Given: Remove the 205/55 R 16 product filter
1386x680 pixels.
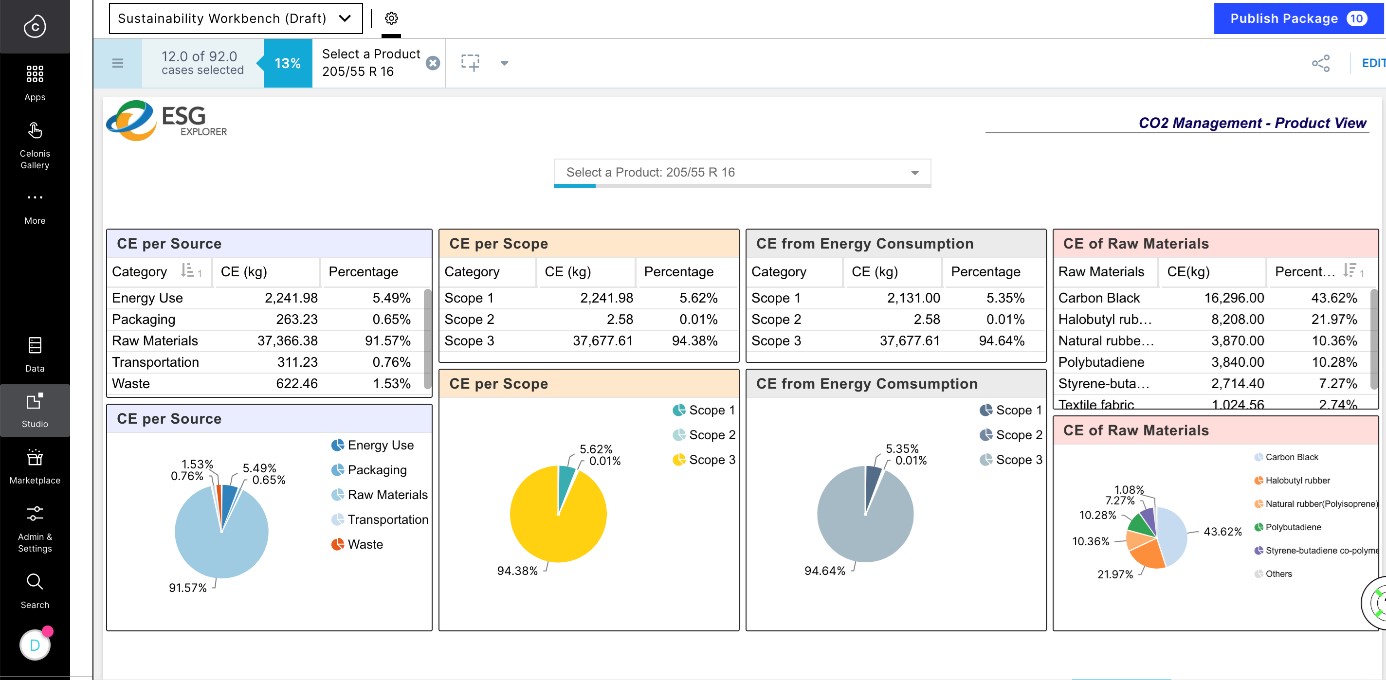Looking at the screenshot, I should [x=432, y=63].
